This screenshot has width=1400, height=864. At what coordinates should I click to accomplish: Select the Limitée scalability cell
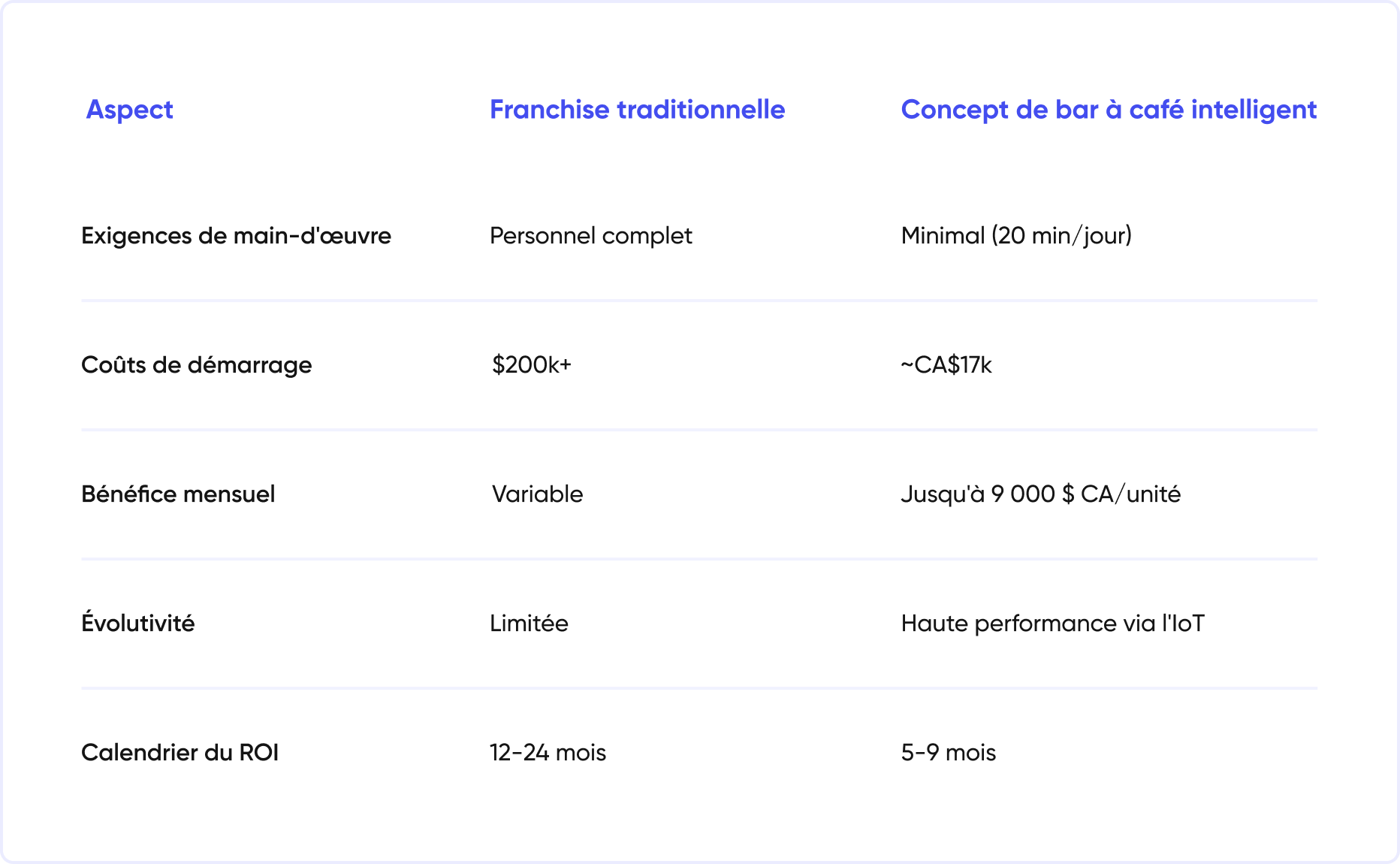[x=529, y=624]
